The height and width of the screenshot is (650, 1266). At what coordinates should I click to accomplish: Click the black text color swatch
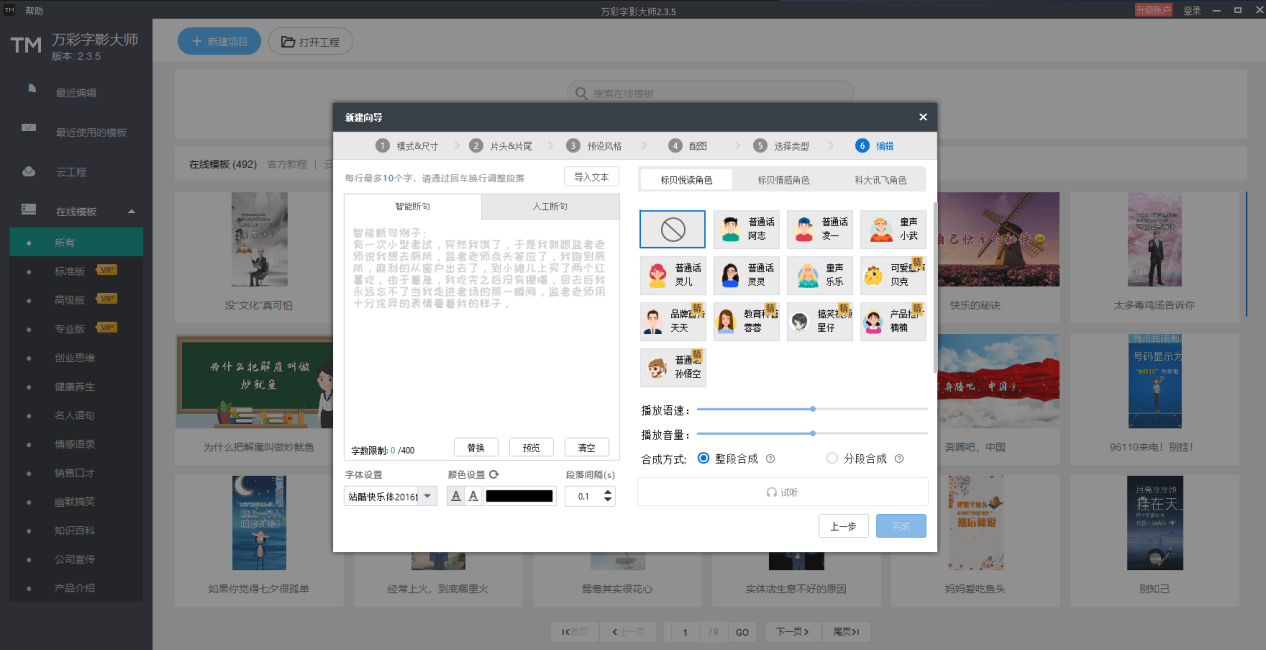click(x=520, y=496)
